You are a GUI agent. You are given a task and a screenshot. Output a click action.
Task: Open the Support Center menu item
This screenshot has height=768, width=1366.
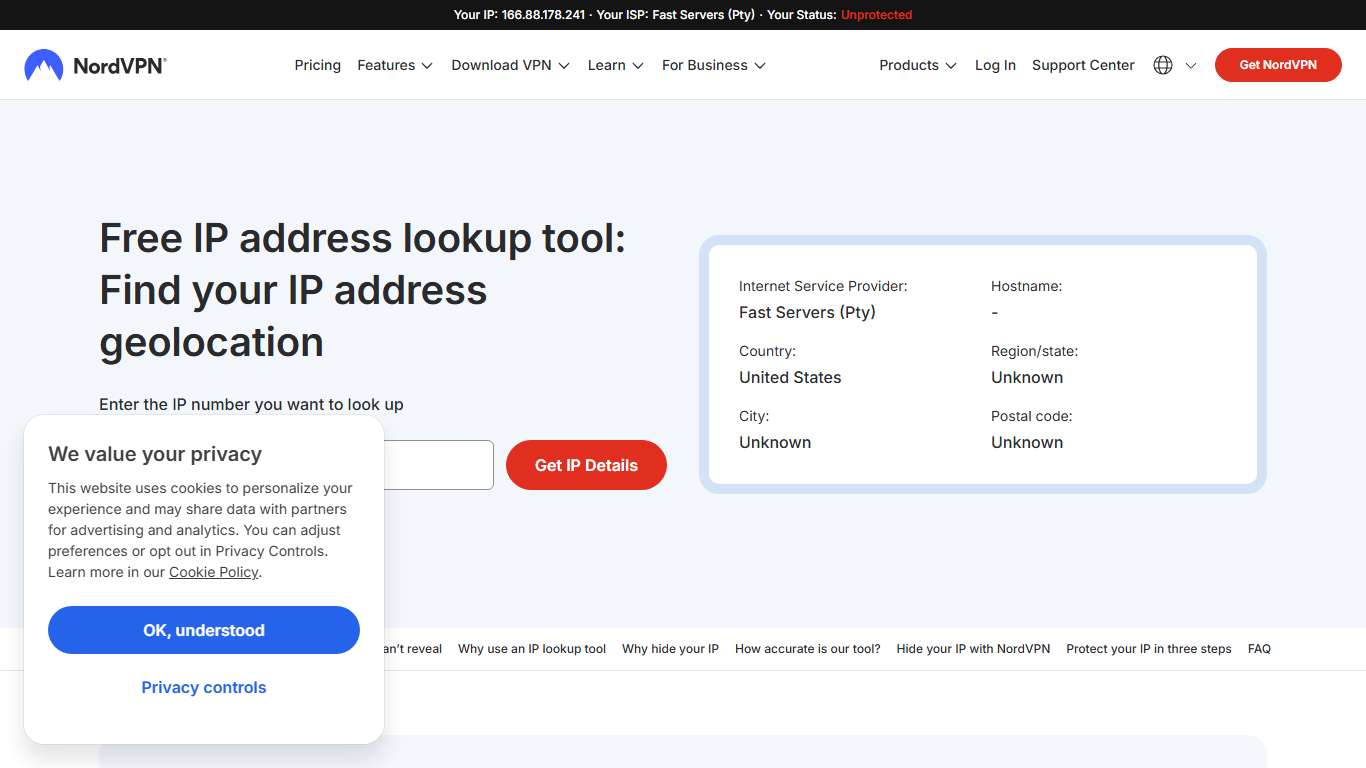click(x=1083, y=65)
